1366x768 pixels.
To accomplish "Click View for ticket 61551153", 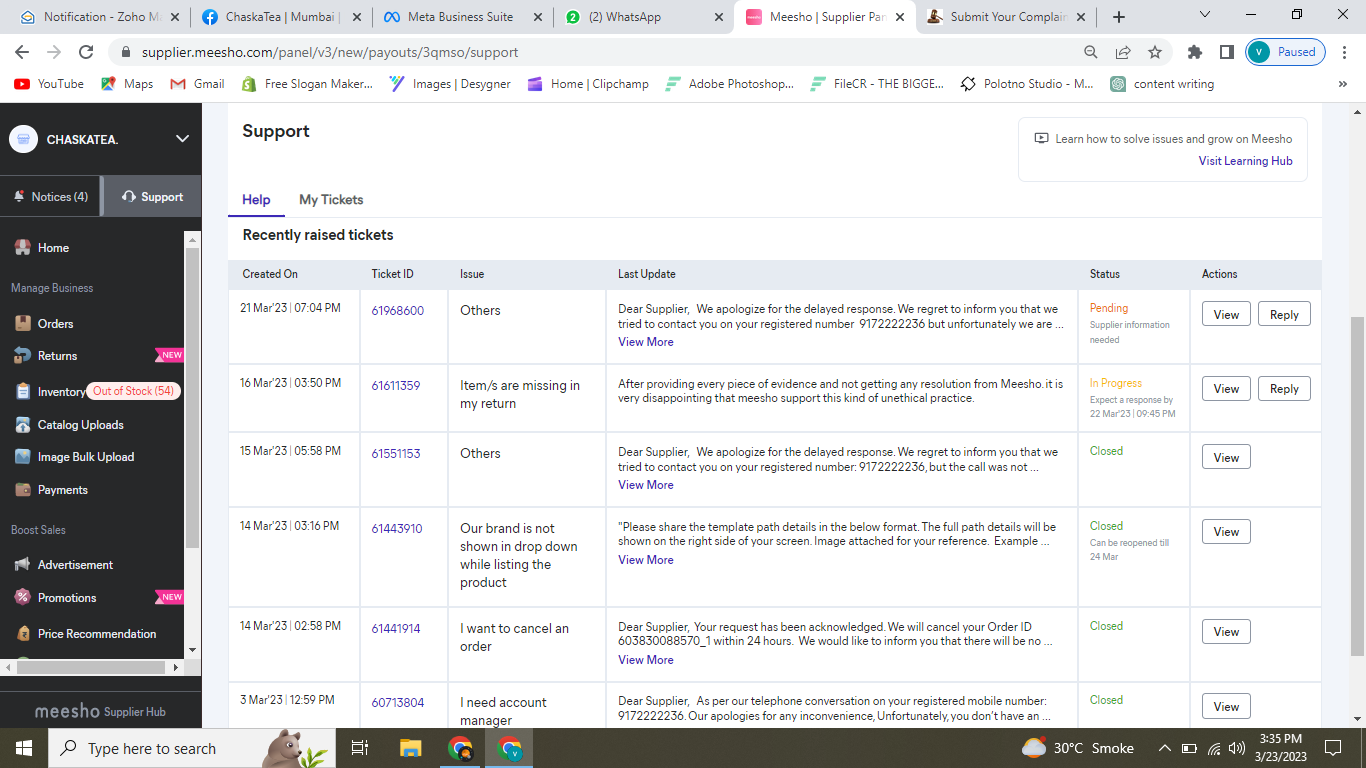I will coord(1226,458).
